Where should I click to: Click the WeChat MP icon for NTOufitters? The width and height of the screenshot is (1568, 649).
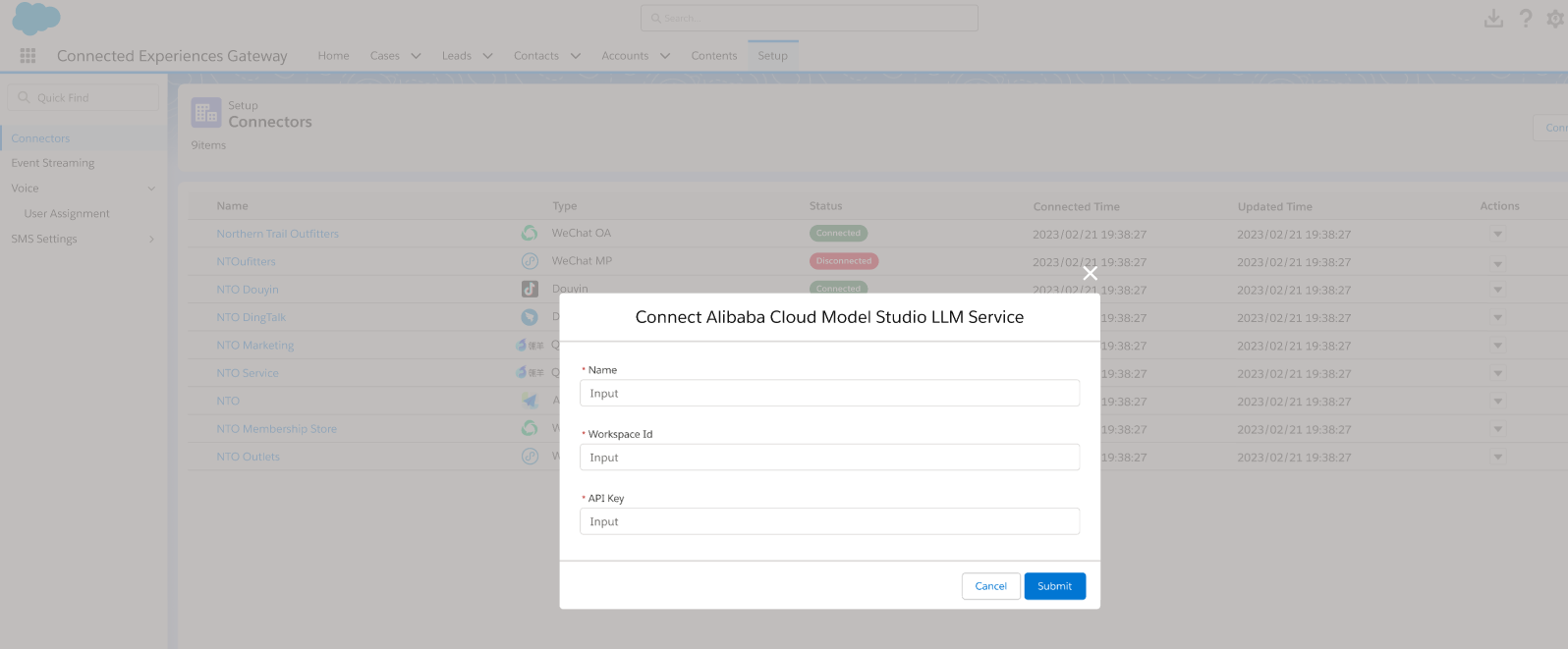tap(530, 261)
